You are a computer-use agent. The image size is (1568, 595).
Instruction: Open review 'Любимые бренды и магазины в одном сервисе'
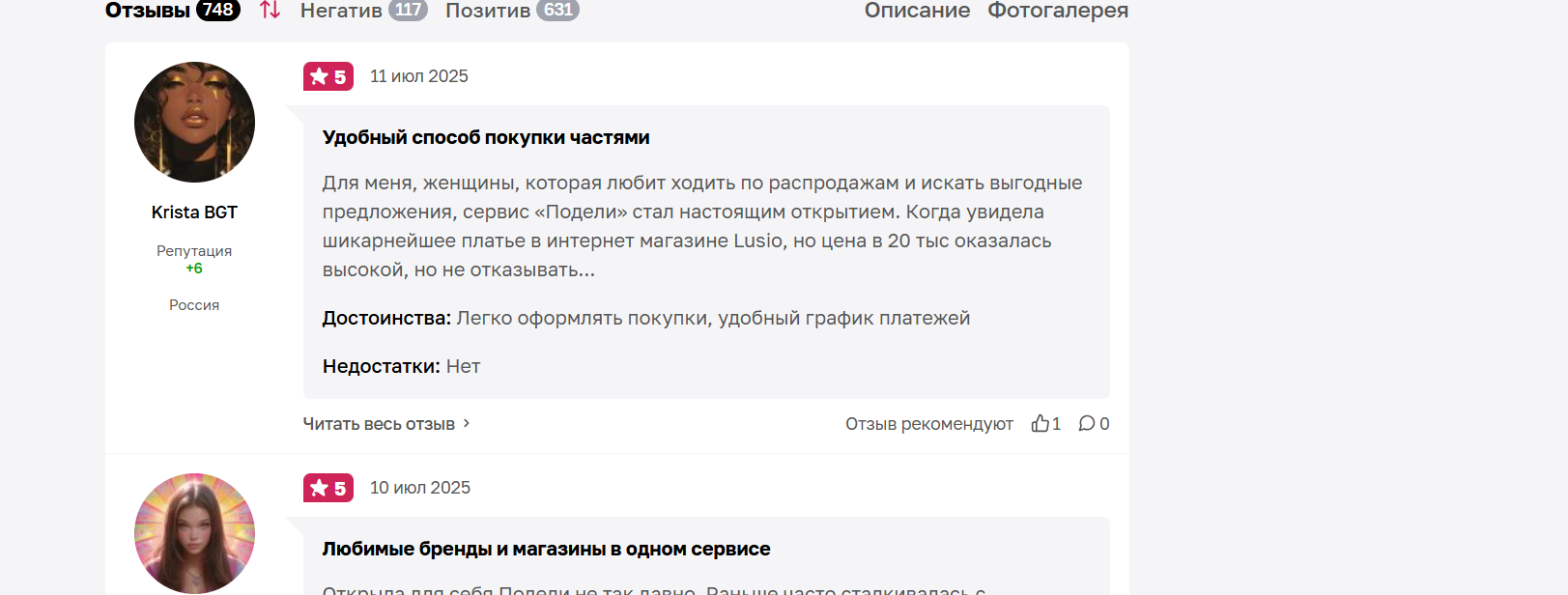[x=547, y=549]
